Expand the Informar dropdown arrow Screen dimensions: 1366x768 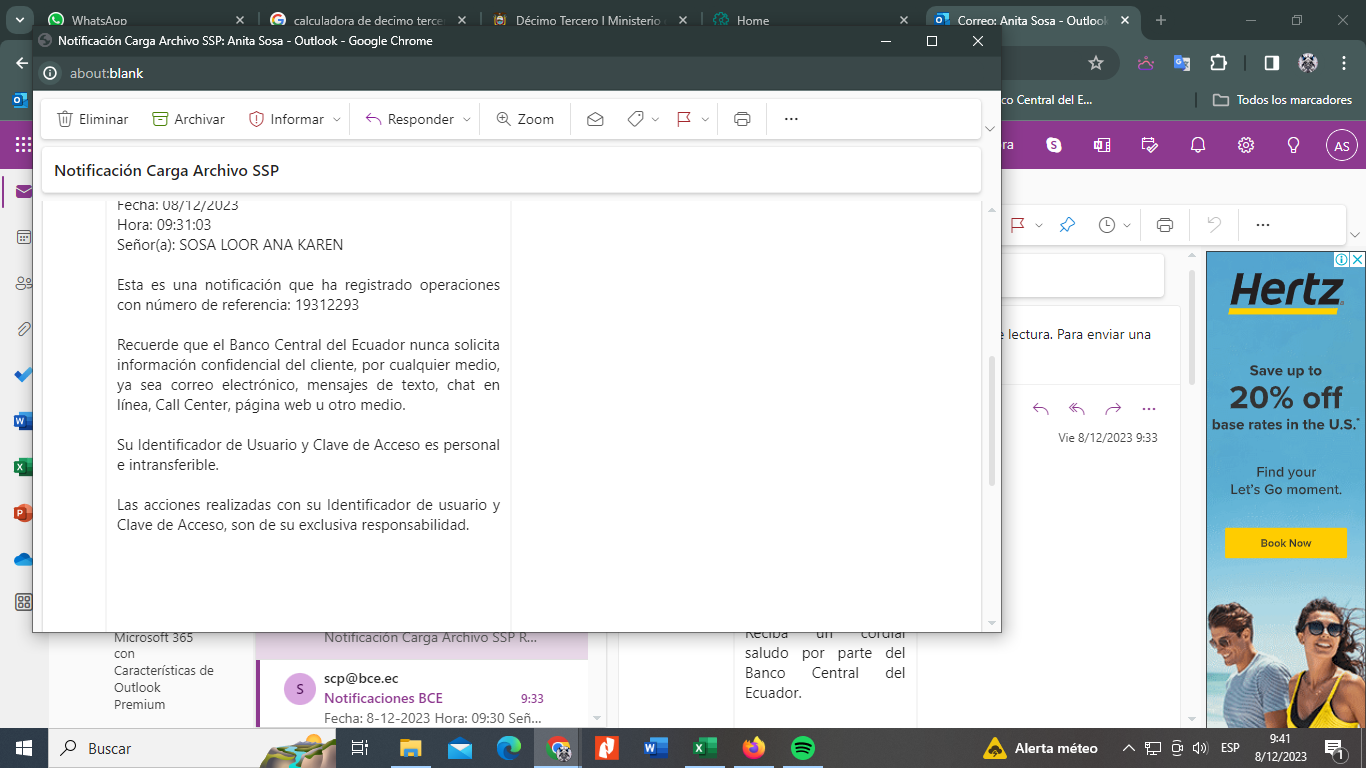tap(337, 120)
